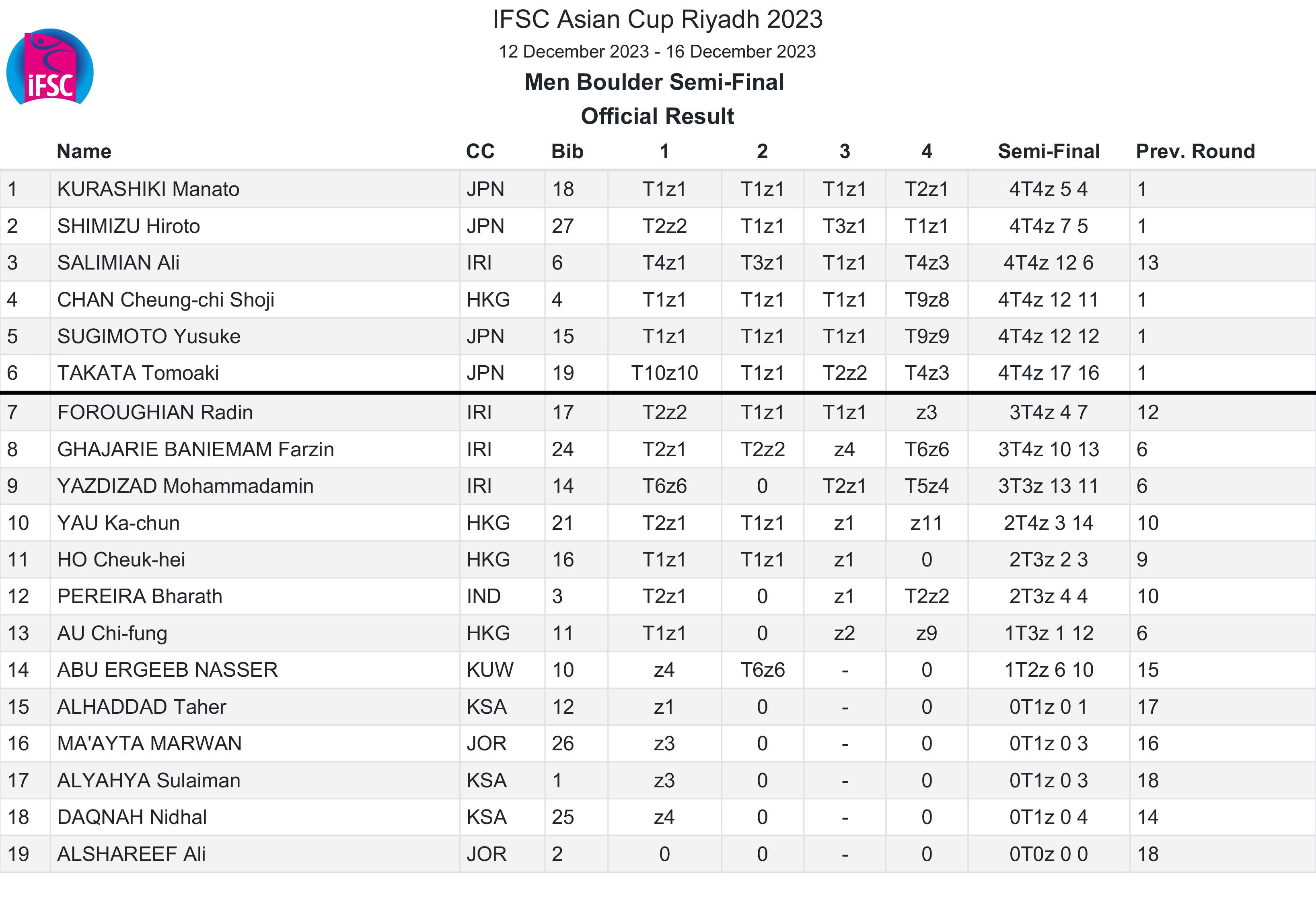Click the Semi-Final column header
Image resolution: width=1316 pixels, height=902 pixels.
[1048, 151]
